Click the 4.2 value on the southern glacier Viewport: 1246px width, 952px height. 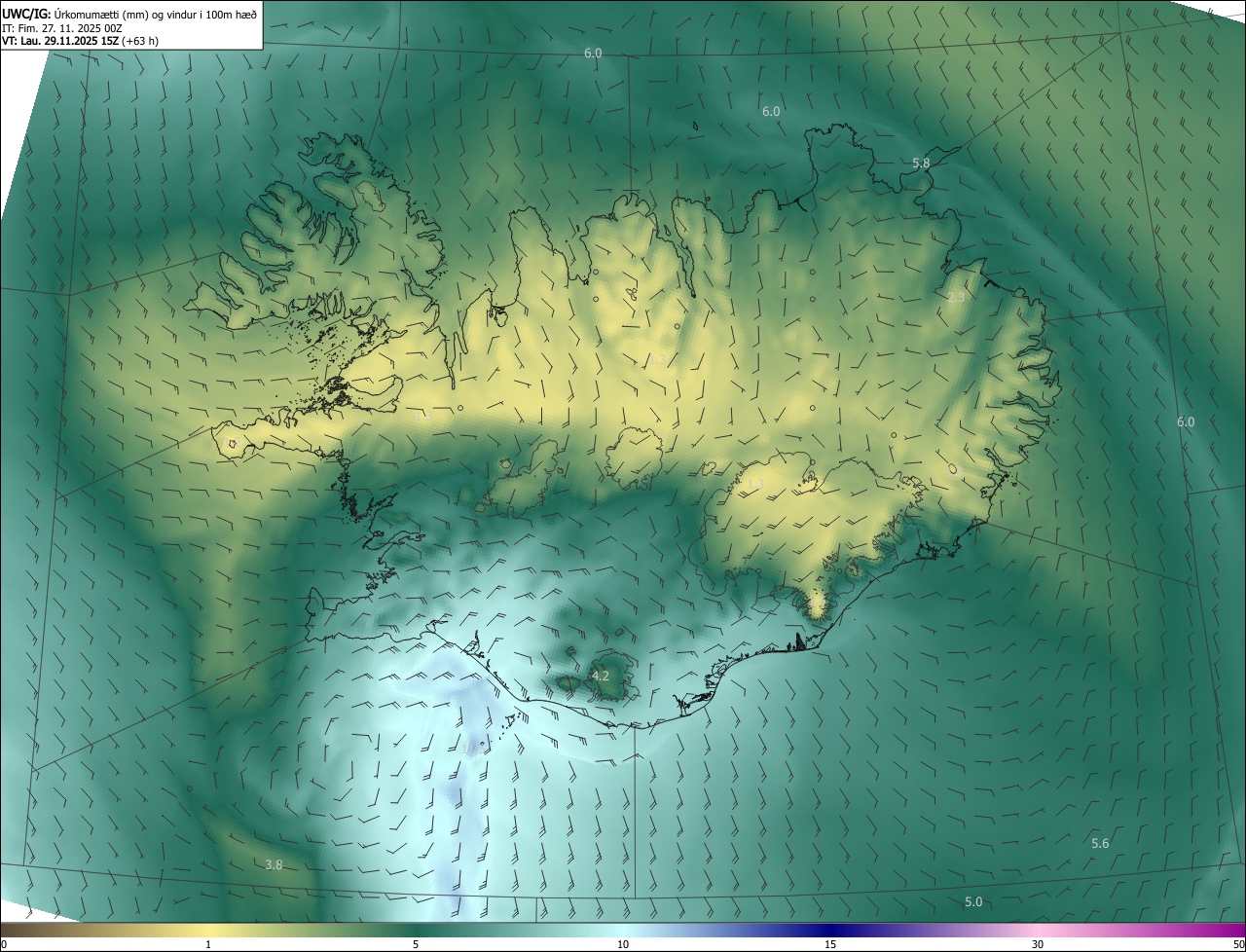[601, 676]
